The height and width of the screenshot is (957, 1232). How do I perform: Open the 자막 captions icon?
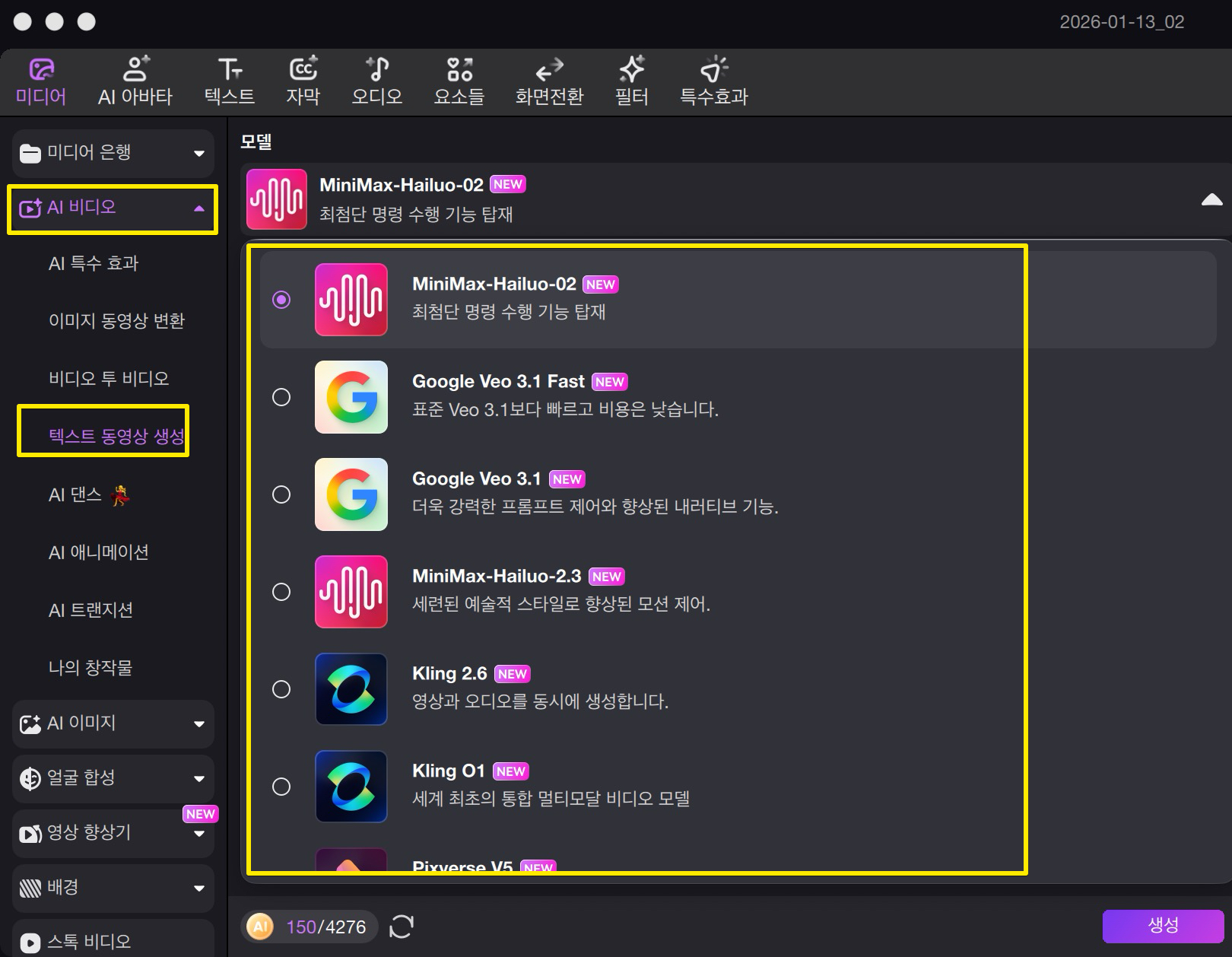click(x=303, y=69)
